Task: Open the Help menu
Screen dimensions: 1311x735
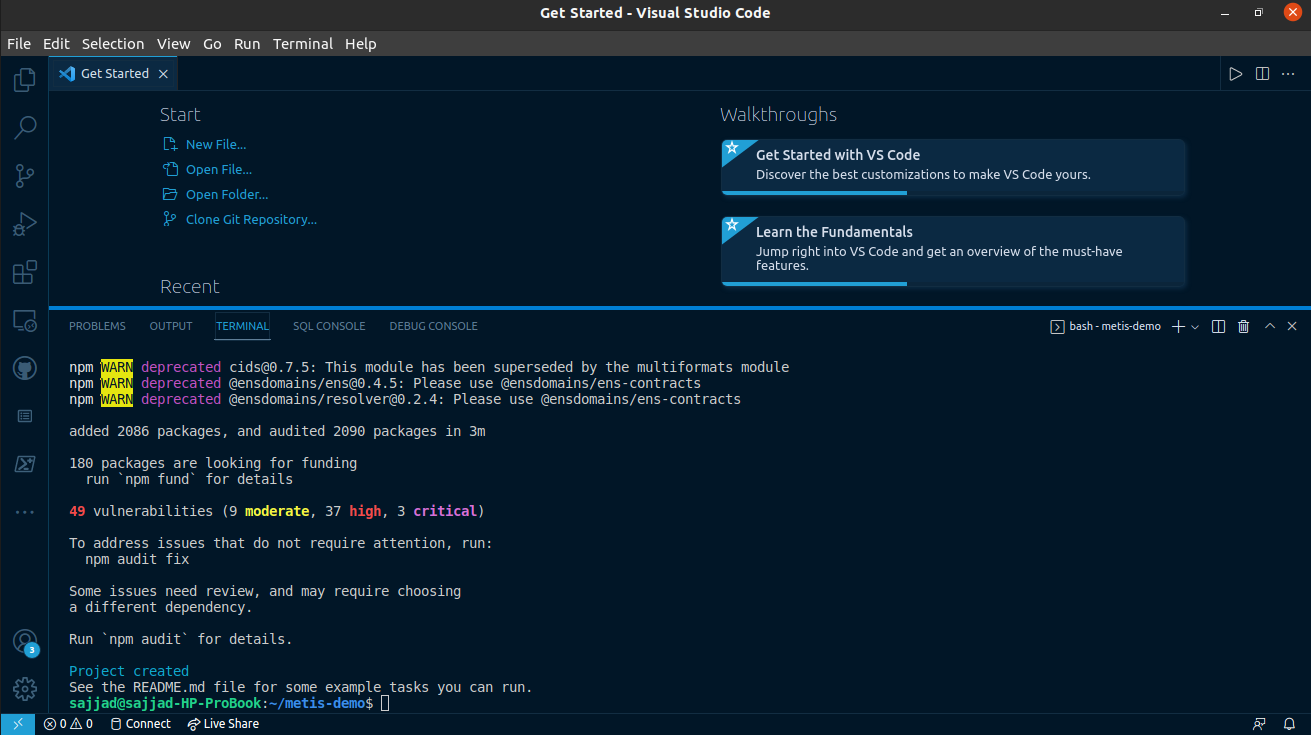Action: 361,44
